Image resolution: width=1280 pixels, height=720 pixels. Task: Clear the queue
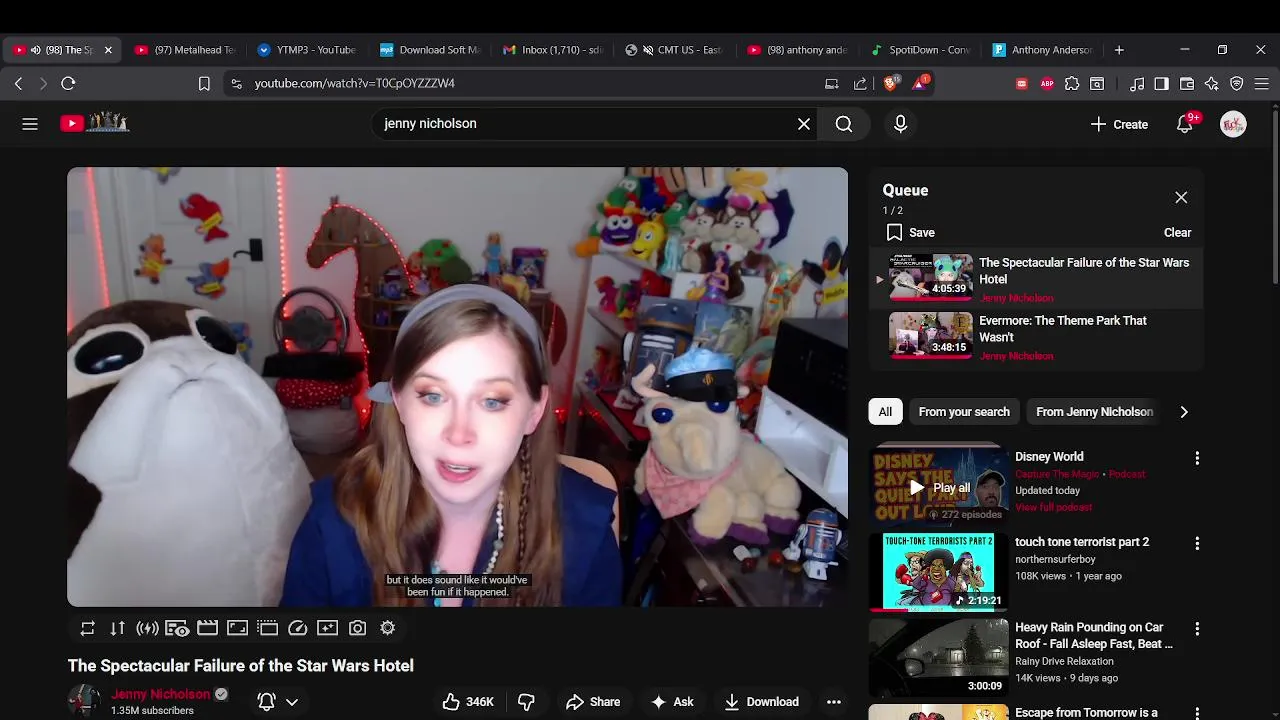[x=1177, y=232]
